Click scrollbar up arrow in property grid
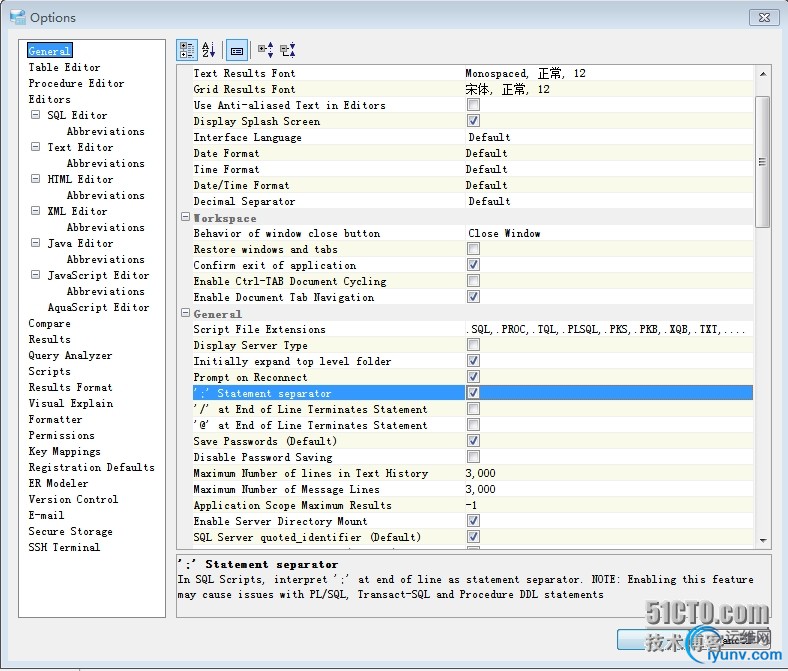 tap(763, 74)
